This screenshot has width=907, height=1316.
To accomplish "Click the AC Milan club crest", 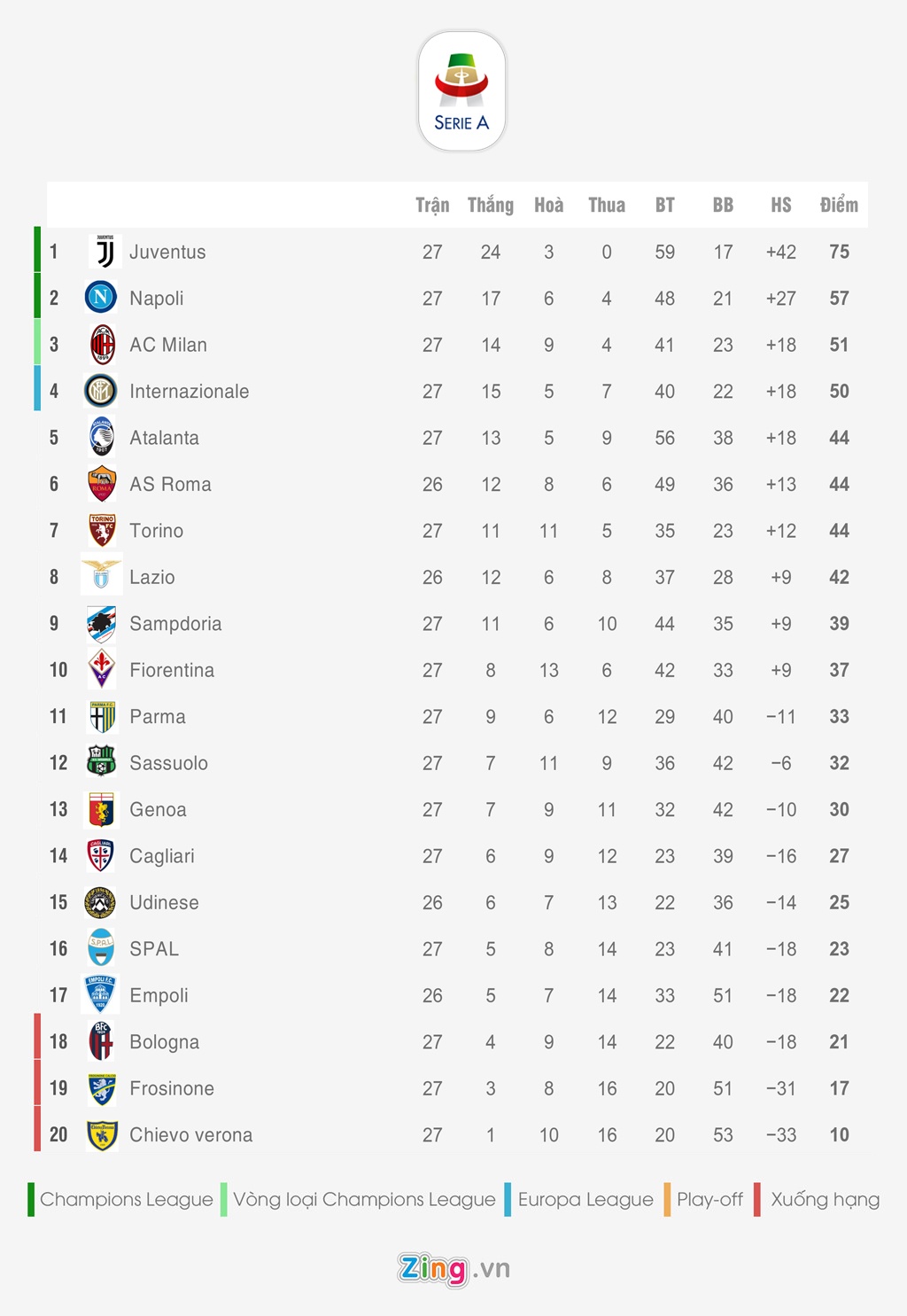I will pos(103,345).
